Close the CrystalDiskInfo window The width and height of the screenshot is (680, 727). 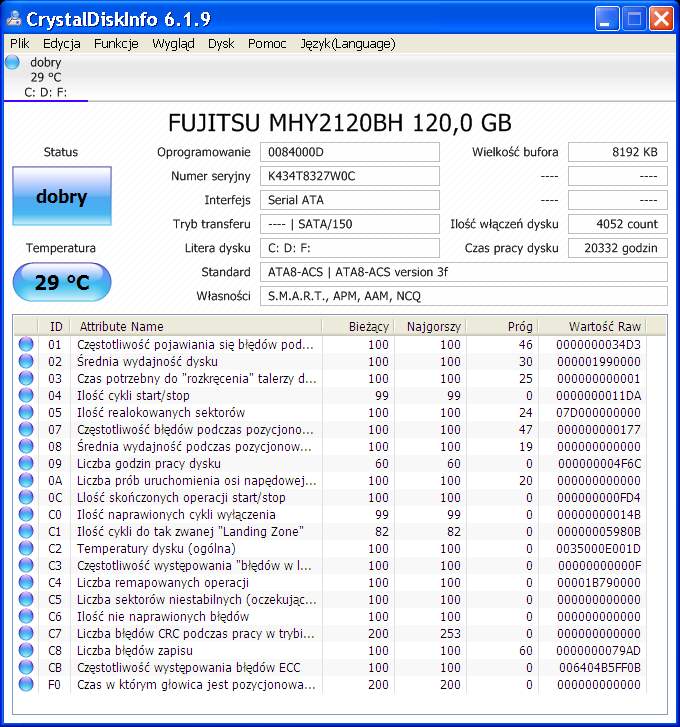click(x=661, y=19)
